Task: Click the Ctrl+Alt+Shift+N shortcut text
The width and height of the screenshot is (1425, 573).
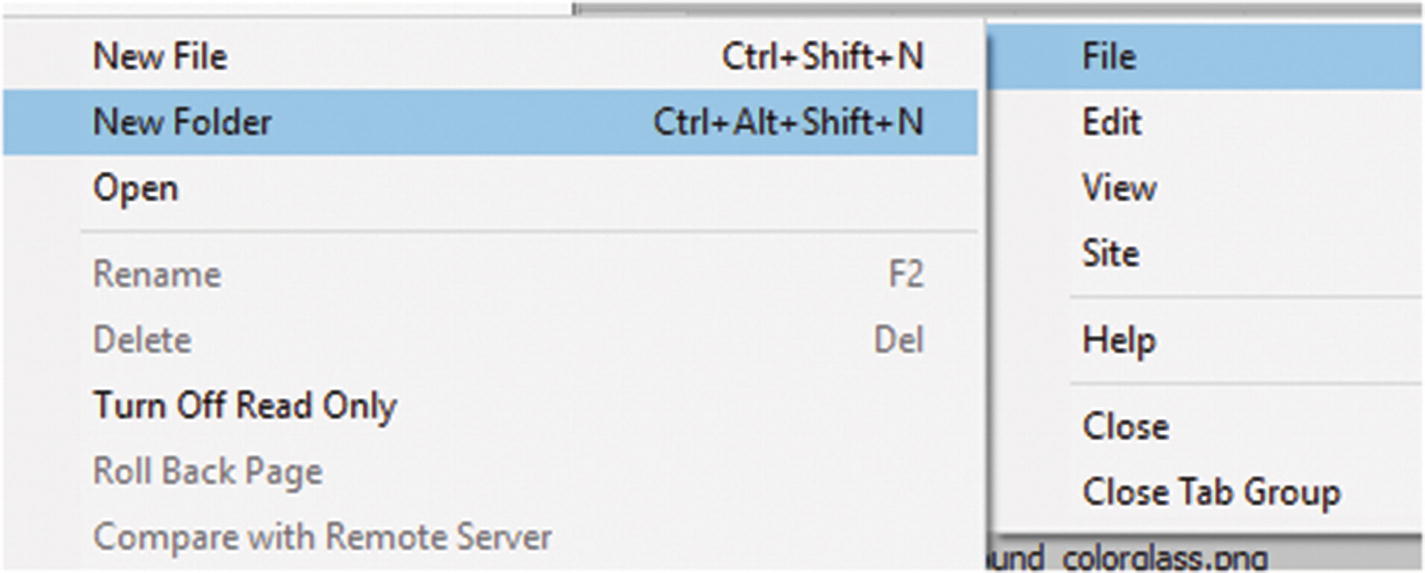Action: coord(788,122)
